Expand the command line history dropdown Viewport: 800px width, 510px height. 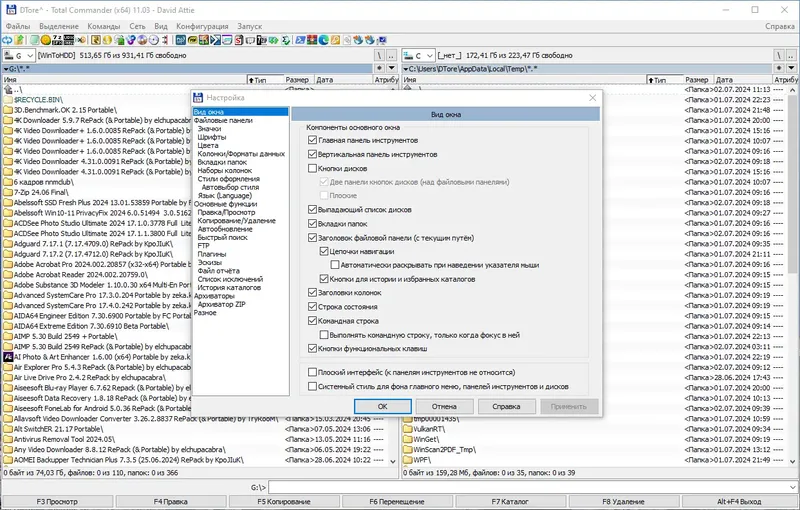pos(793,487)
